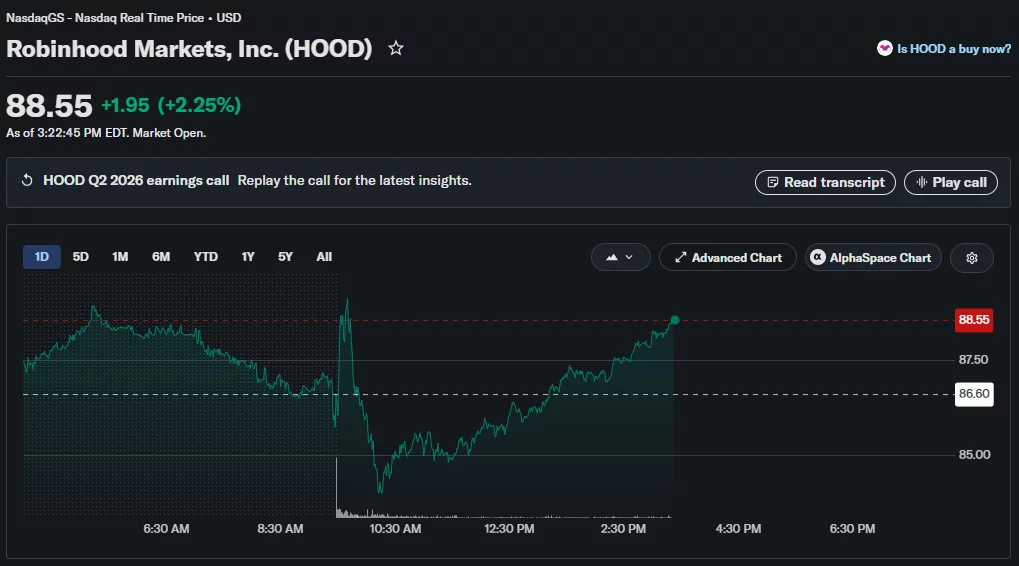Click the NasdaqGS Real Time Price text
Image resolution: width=1019 pixels, height=566 pixels.
click(x=123, y=18)
